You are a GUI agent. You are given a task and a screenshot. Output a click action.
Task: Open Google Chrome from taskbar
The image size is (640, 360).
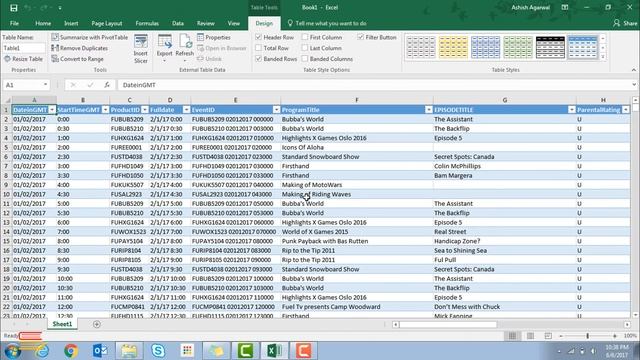point(71,351)
